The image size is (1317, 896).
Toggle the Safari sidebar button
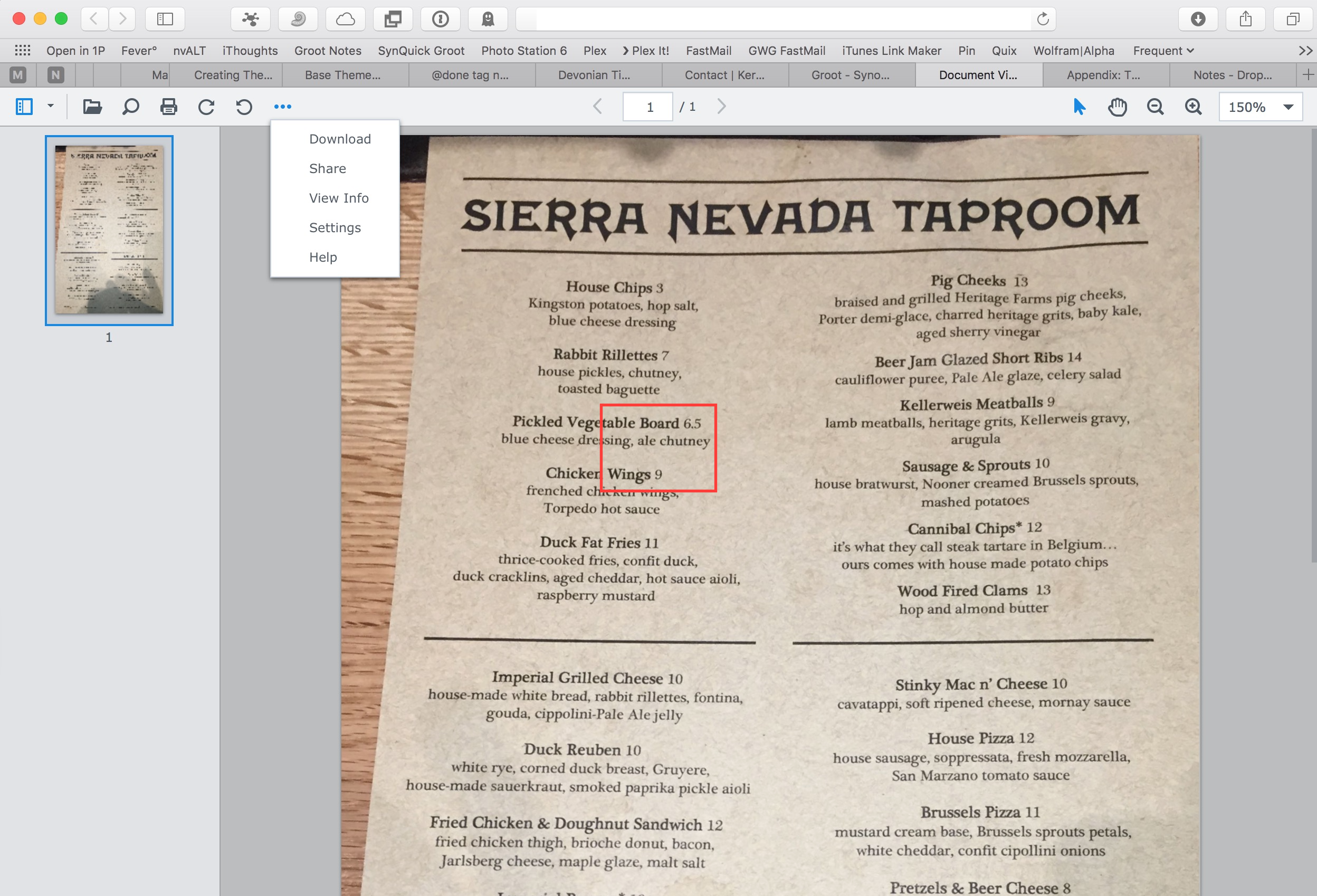165,18
